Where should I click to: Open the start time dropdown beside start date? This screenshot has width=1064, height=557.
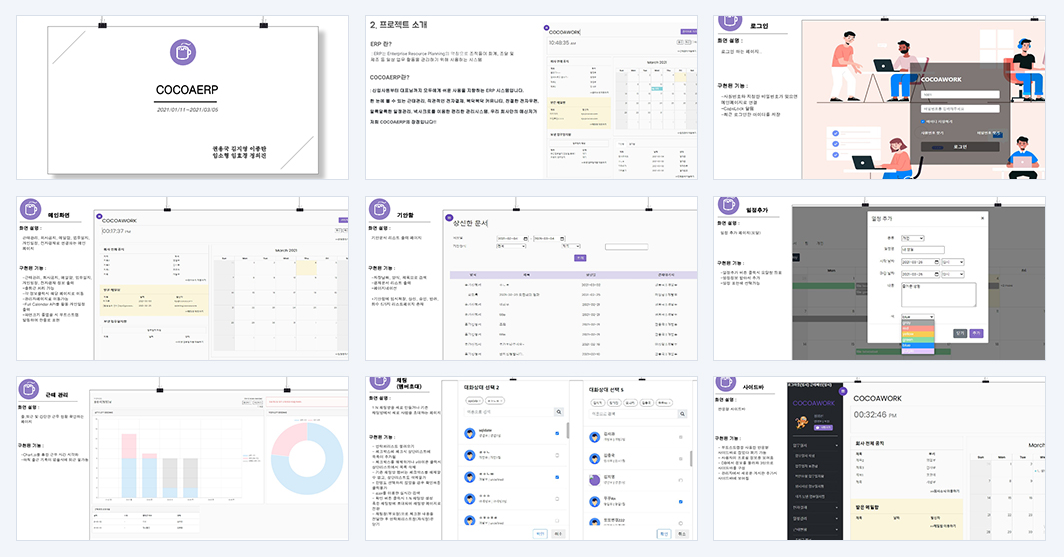click(953, 262)
